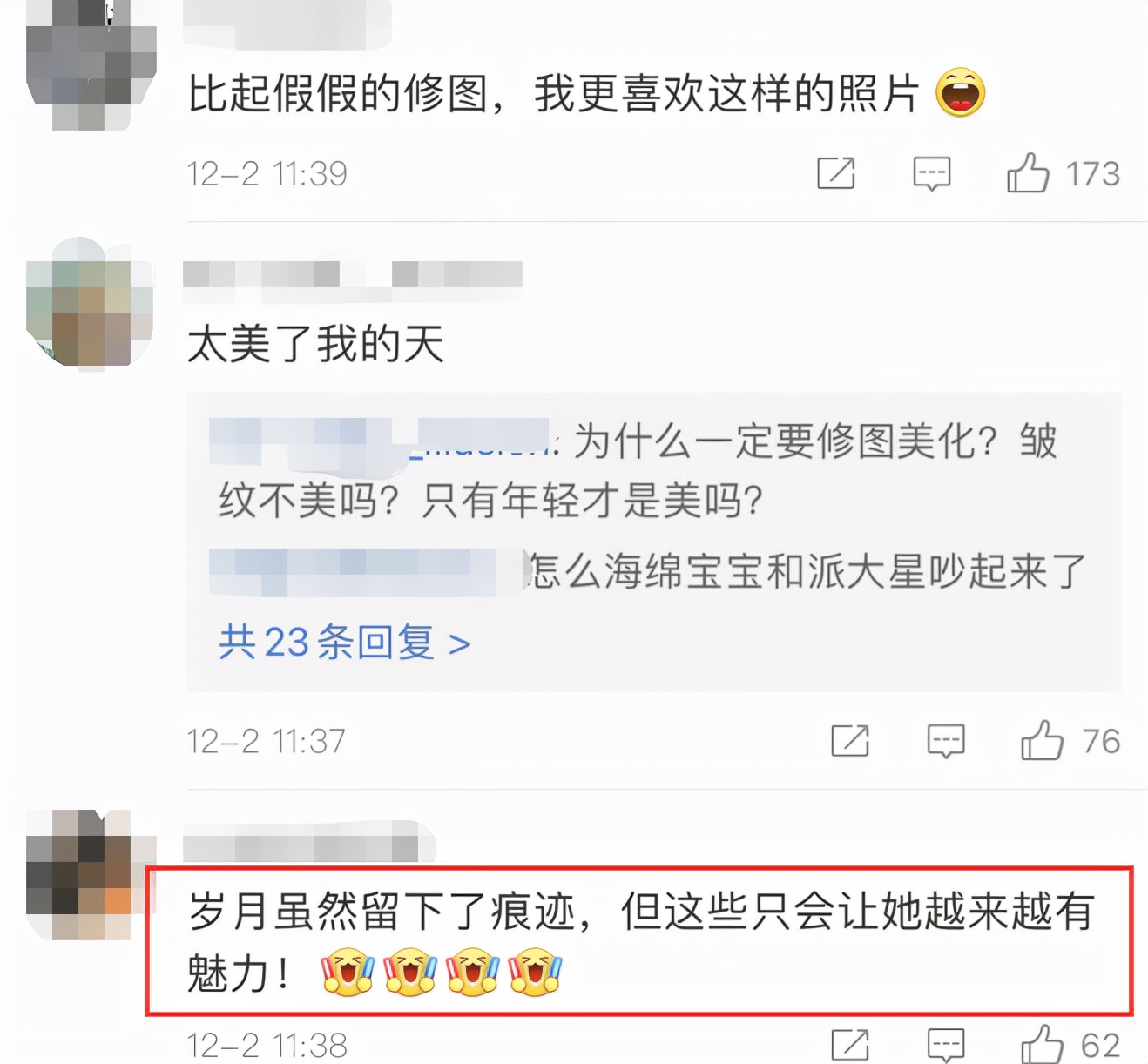
Task: Open the blurred username above 太美了我的天
Action: pos(353,274)
